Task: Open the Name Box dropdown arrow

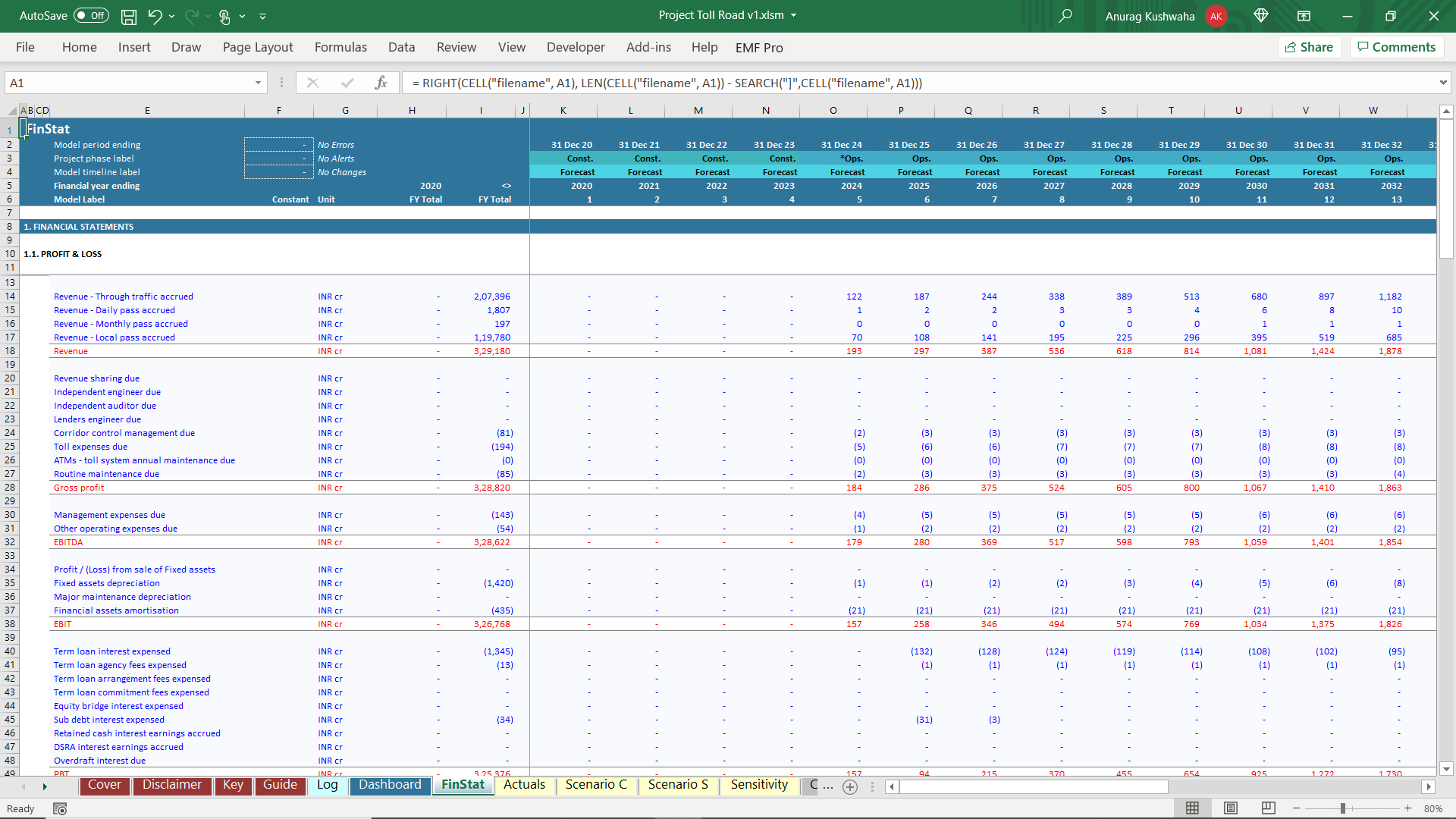Action: click(258, 83)
